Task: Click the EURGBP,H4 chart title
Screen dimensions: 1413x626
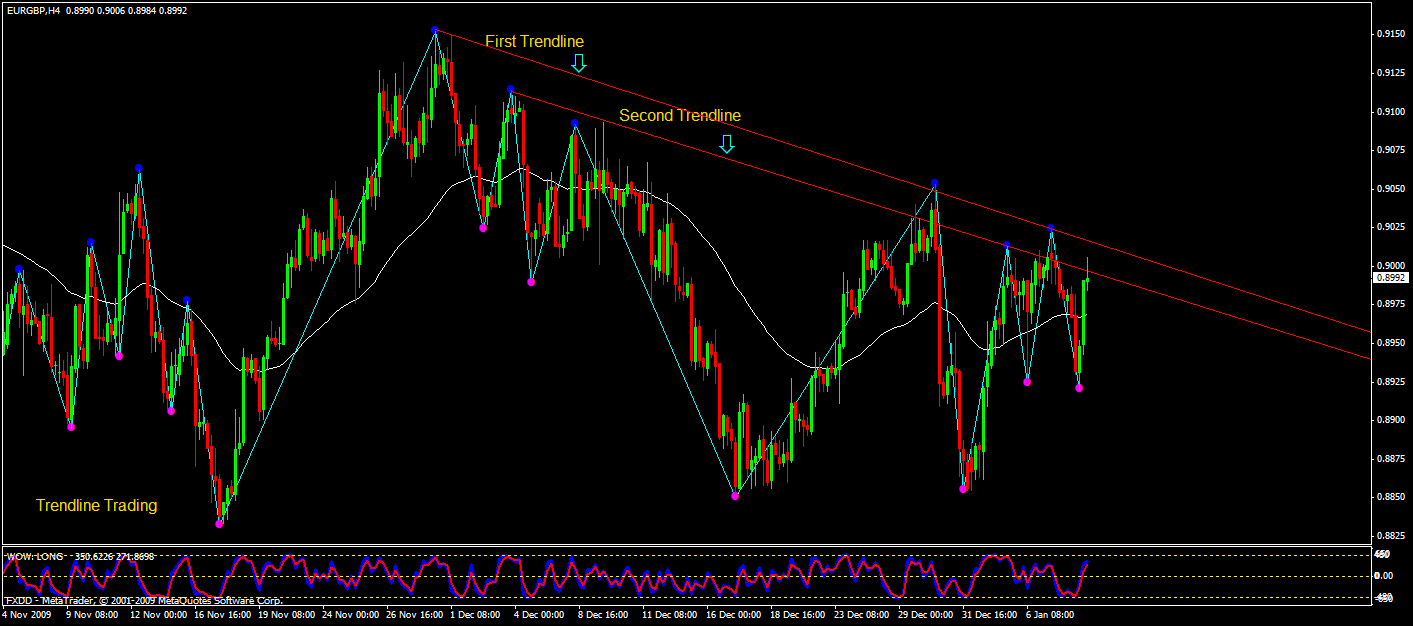Action: click(32, 10)
